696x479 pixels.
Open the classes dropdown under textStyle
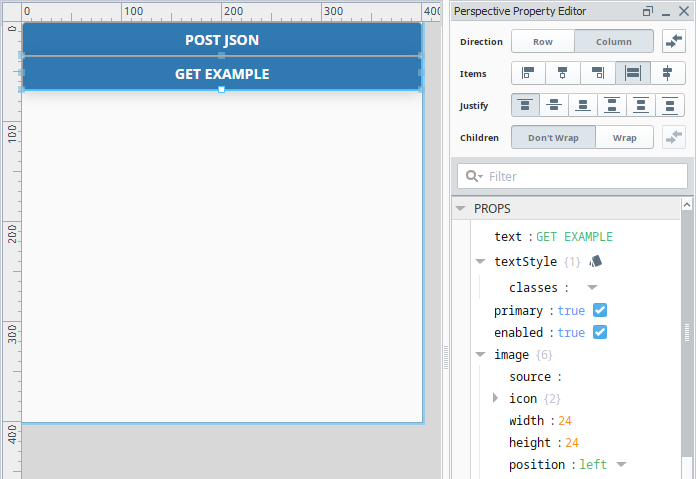click(592, 287)
